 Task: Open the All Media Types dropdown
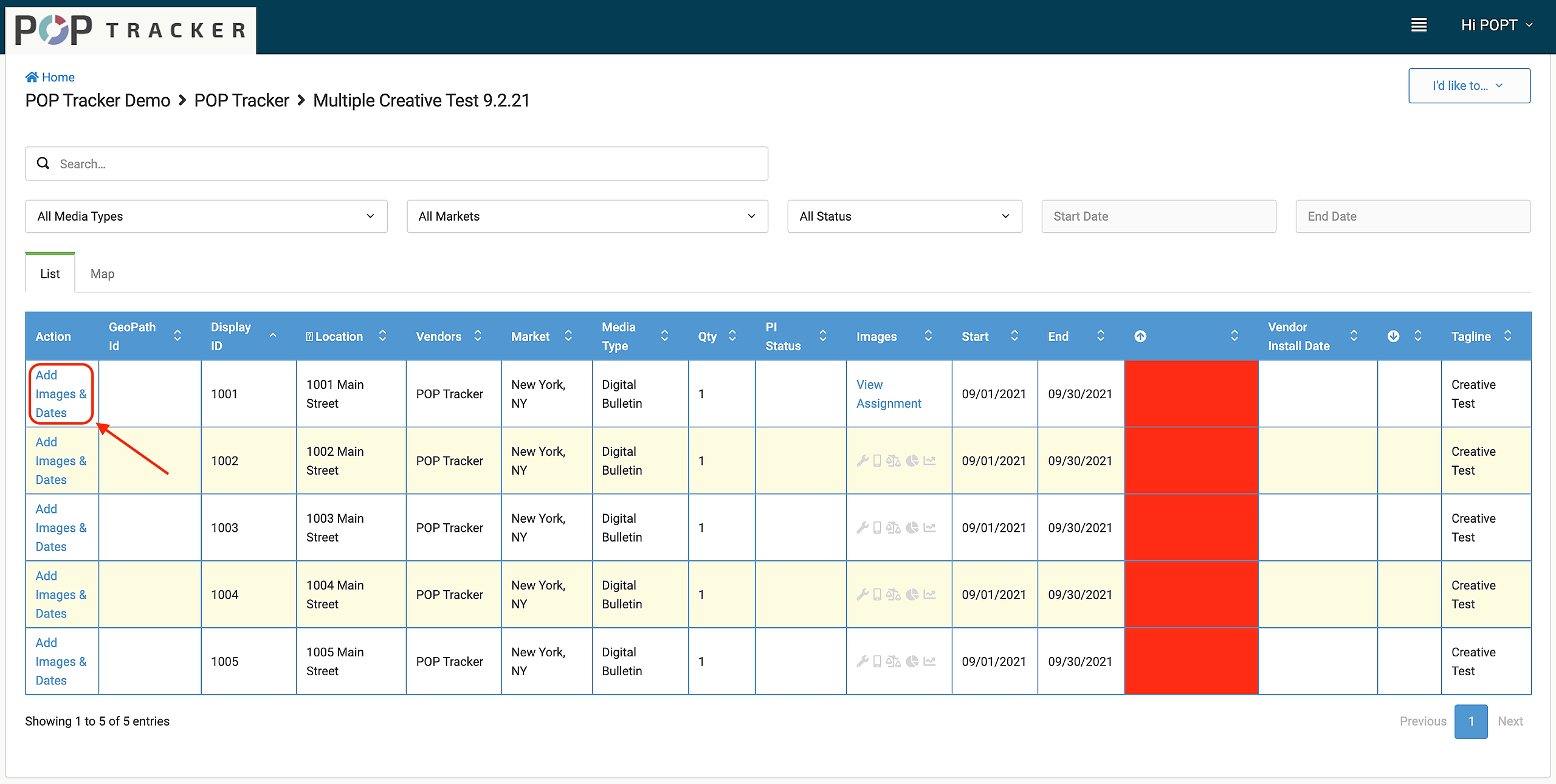pos(206,216)
